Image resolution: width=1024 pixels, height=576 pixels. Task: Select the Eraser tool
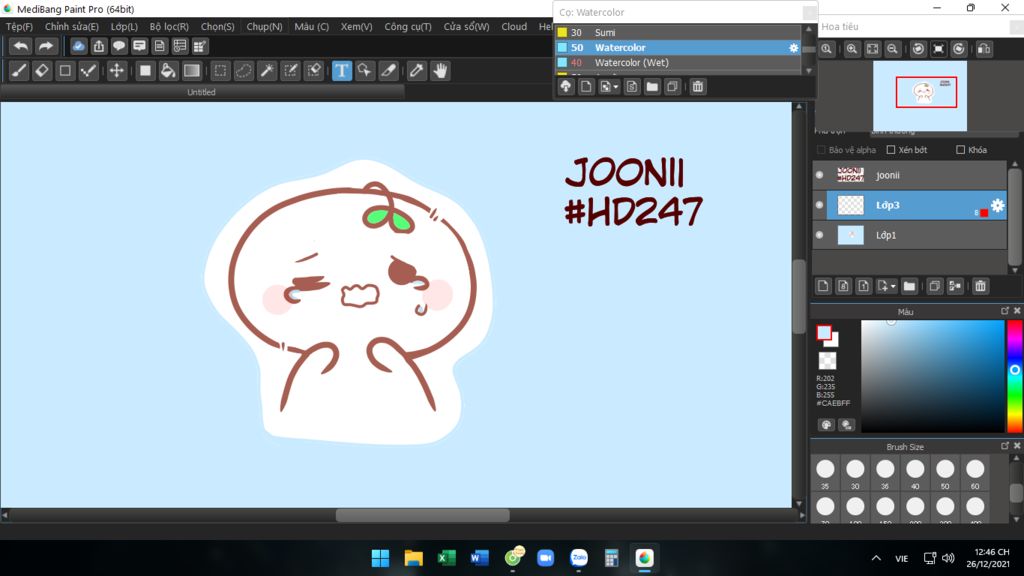coord(42,71)
